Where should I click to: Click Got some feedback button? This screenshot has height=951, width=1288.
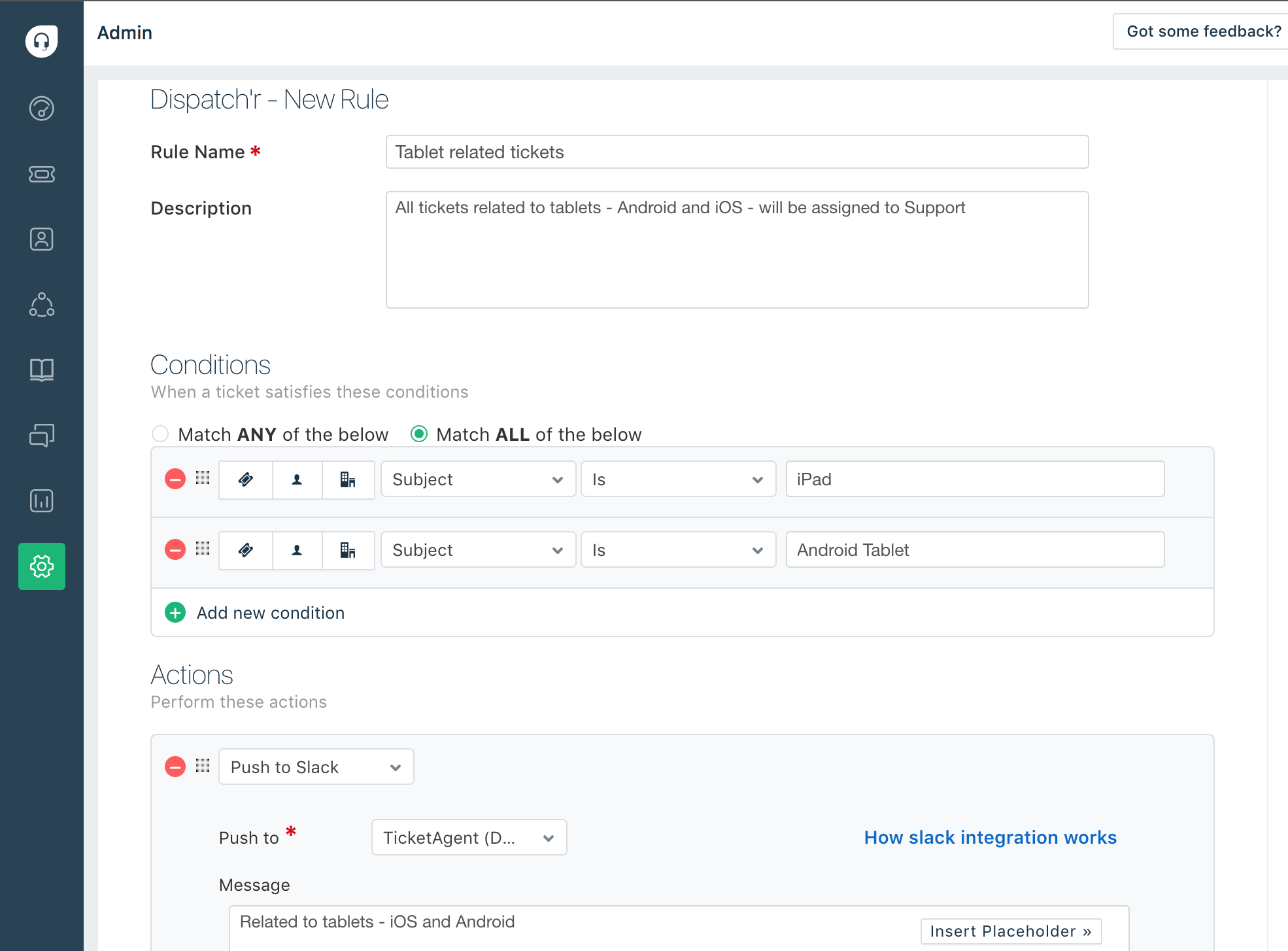point(1203,31)
